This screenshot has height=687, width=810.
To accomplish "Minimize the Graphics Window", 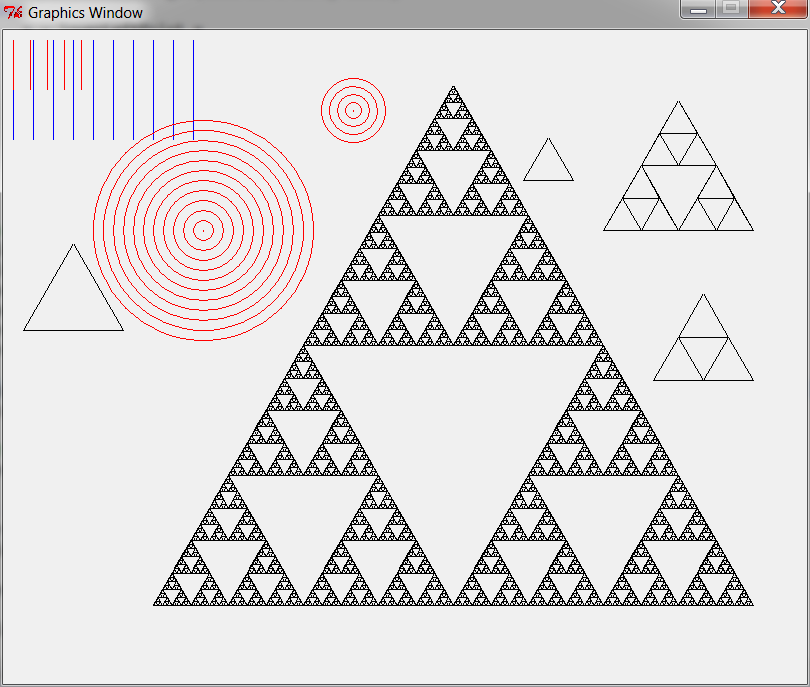I will [x=699, y=9].
